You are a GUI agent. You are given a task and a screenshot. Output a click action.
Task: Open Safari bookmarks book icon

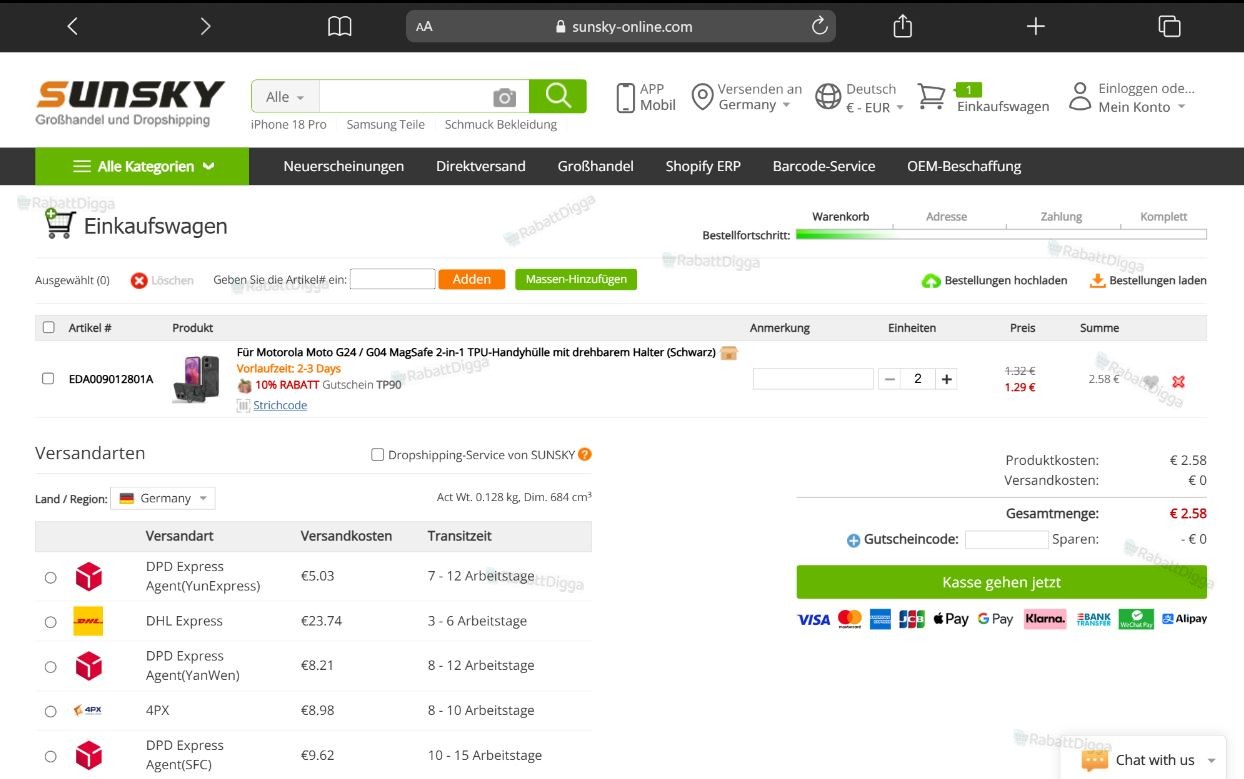tap(340, 27)
